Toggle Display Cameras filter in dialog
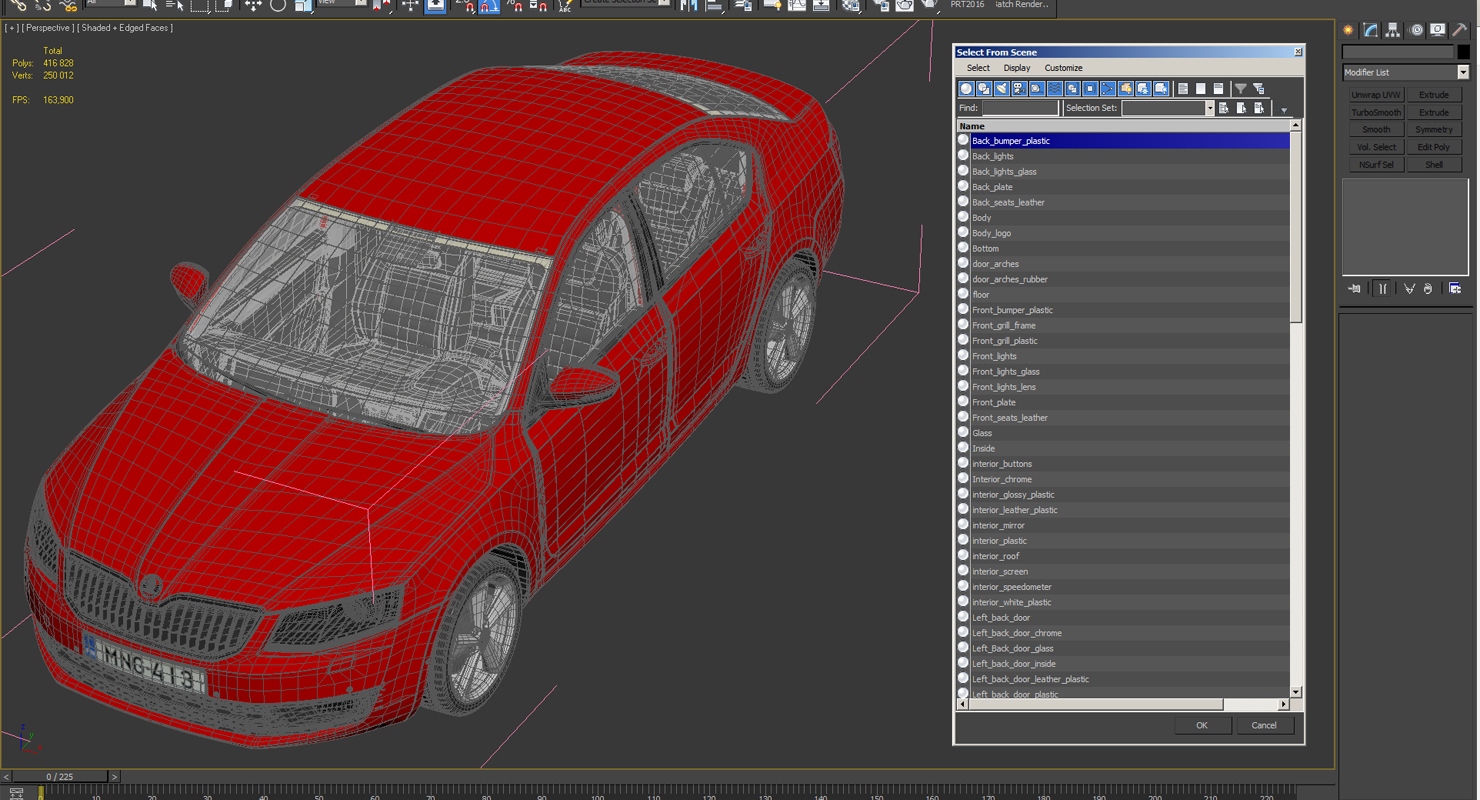The image size is (1480, 800). click(x=1019, y=89)
